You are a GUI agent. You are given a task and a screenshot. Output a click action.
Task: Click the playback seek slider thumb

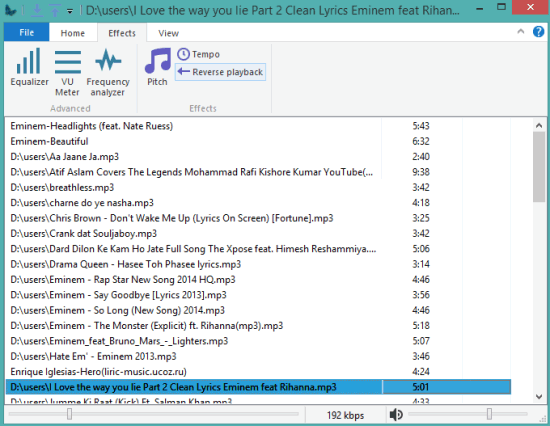tap(69, 414)
